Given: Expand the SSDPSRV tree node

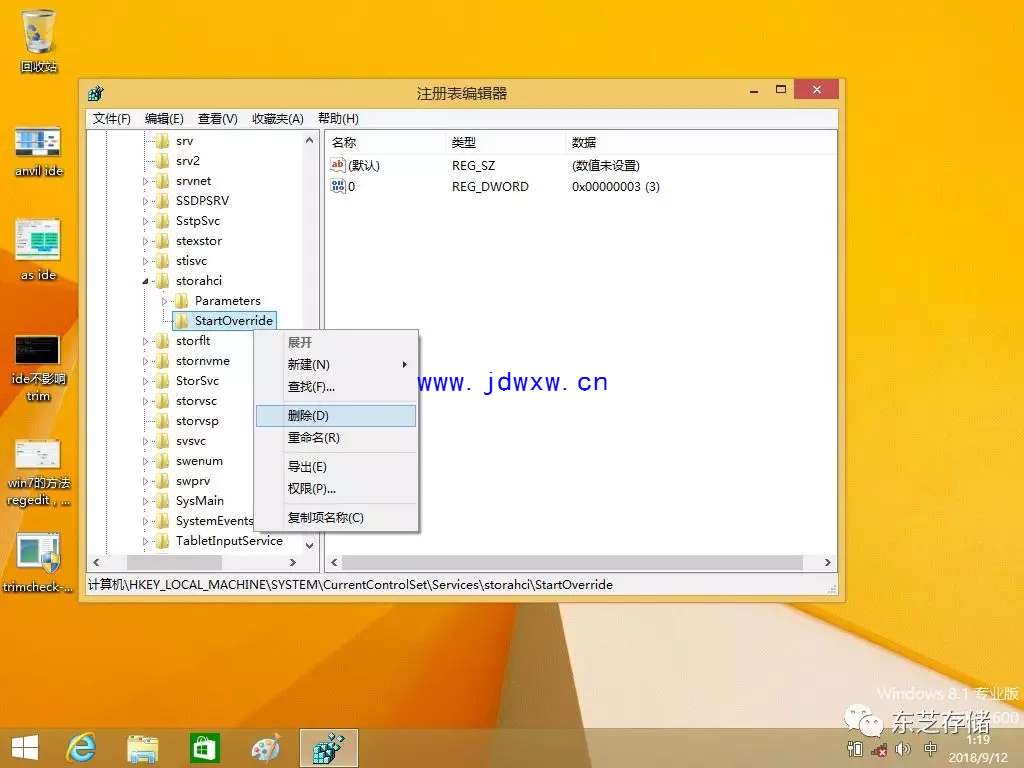Looking at the screenshot, I should [x=145, y=201].
